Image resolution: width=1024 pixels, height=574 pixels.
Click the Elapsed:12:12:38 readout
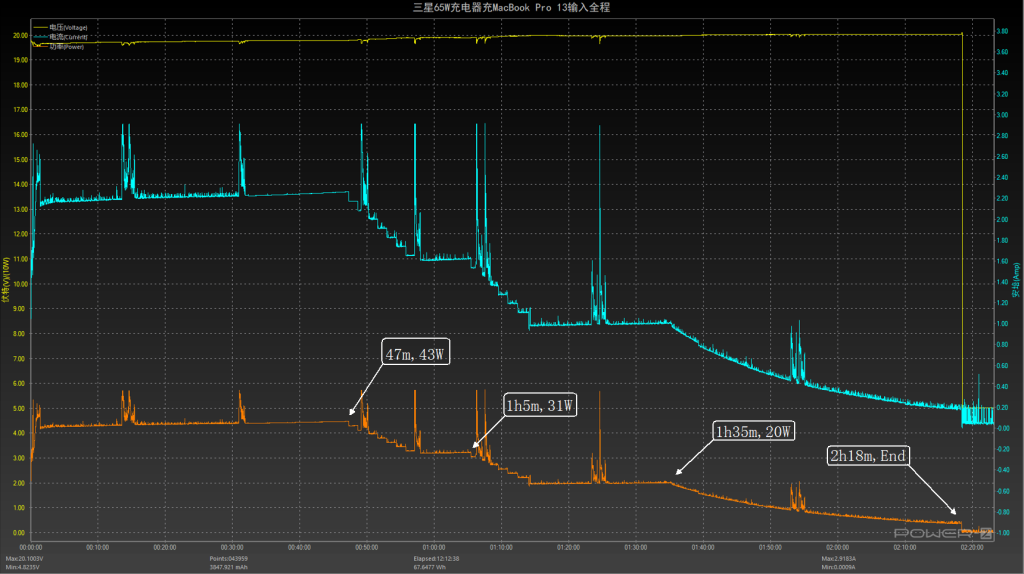tap(436, 559)
